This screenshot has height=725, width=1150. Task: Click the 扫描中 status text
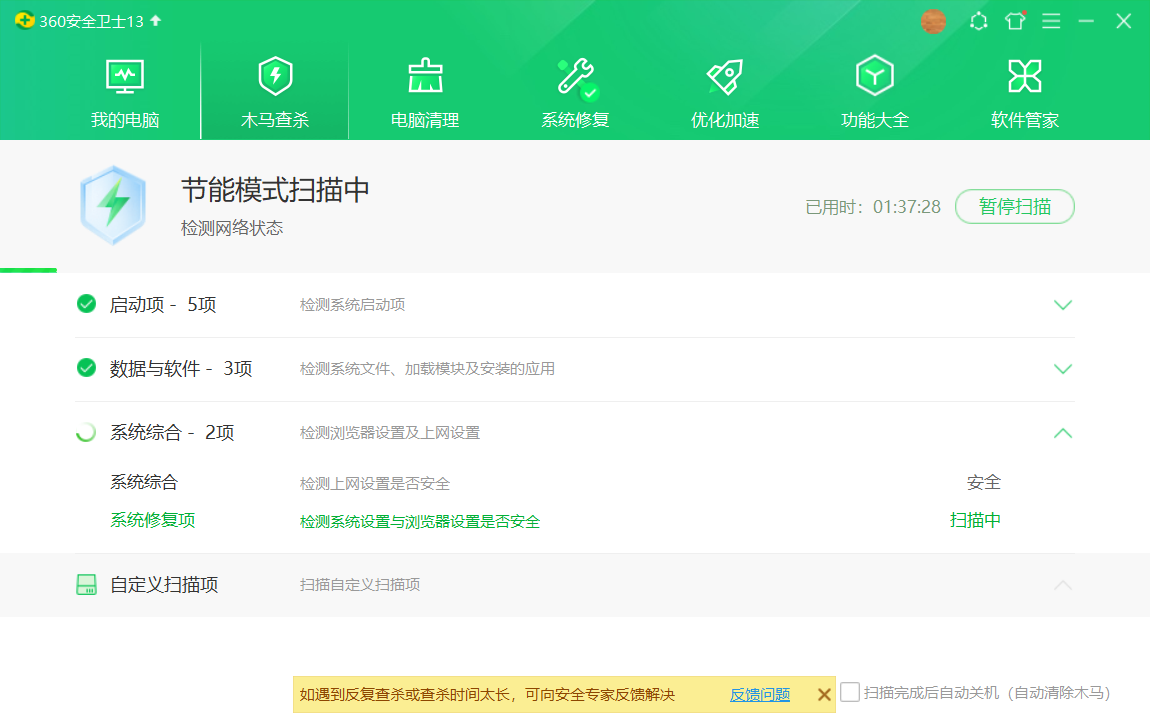[x=975, y=520]
